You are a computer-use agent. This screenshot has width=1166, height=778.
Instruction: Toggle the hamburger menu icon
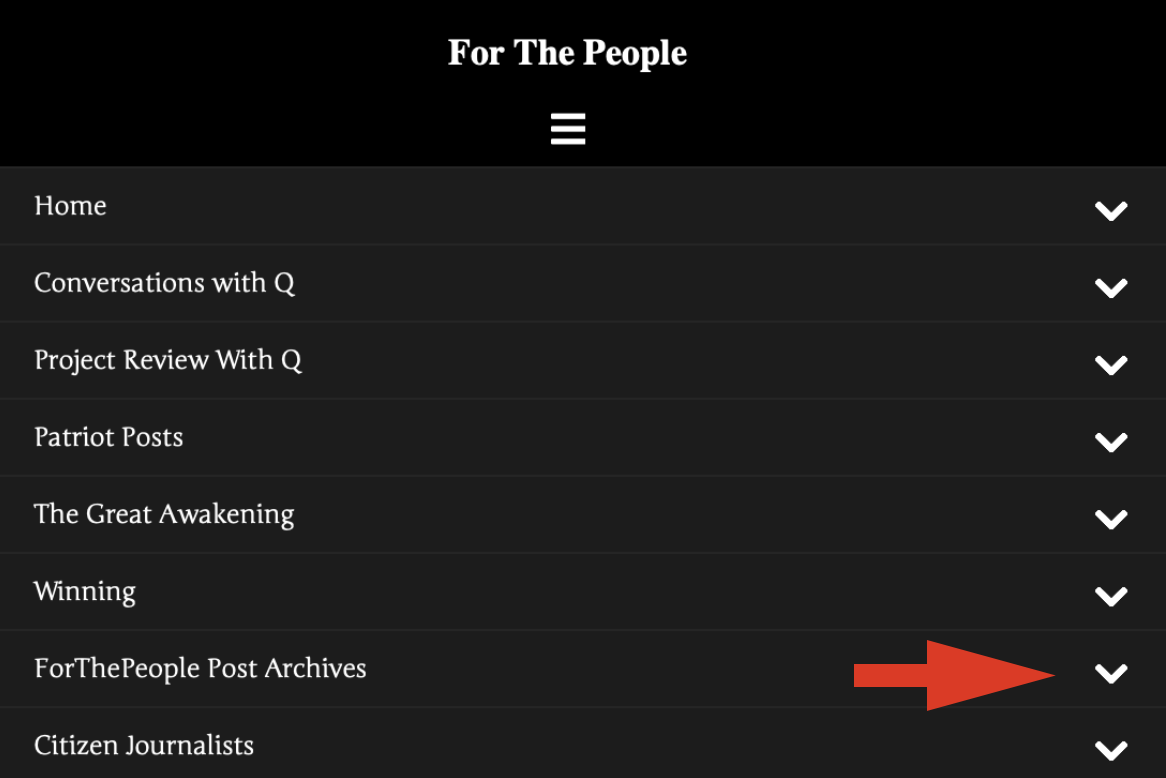coord(568,129)
